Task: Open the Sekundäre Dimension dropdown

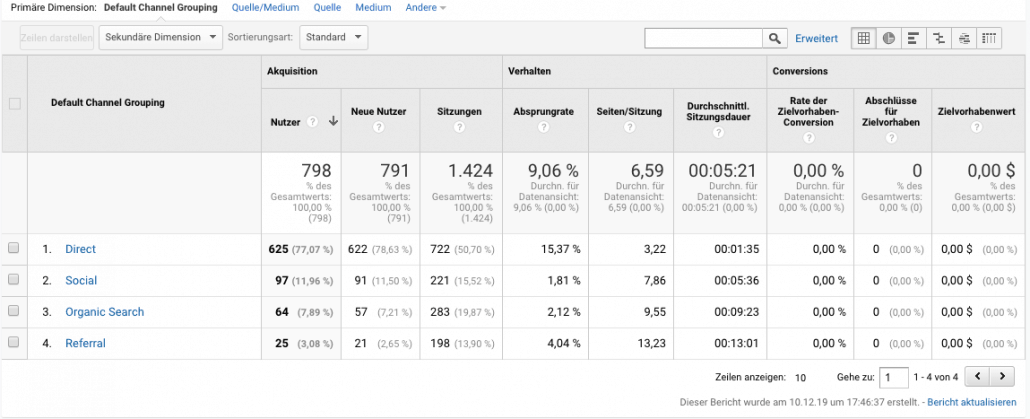Action: tap(161, 38)
